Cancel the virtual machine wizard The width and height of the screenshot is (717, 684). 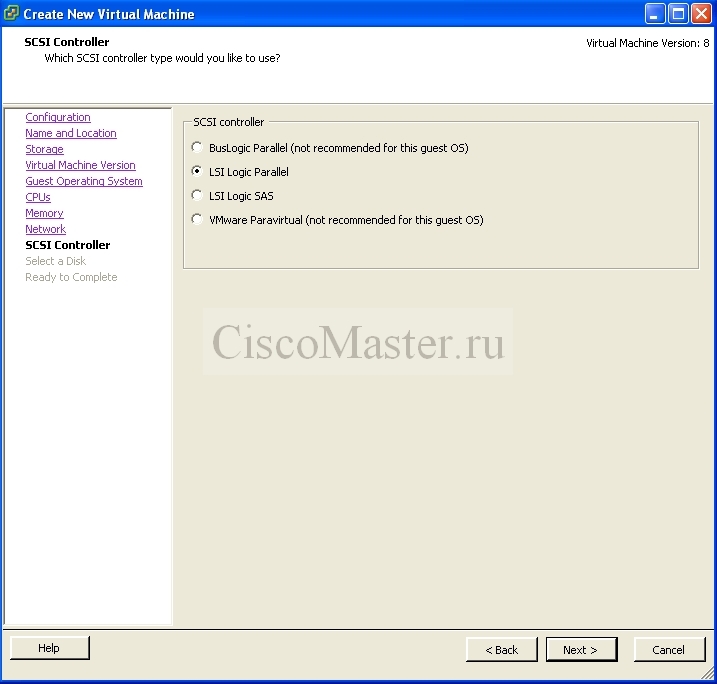[669, 650]
